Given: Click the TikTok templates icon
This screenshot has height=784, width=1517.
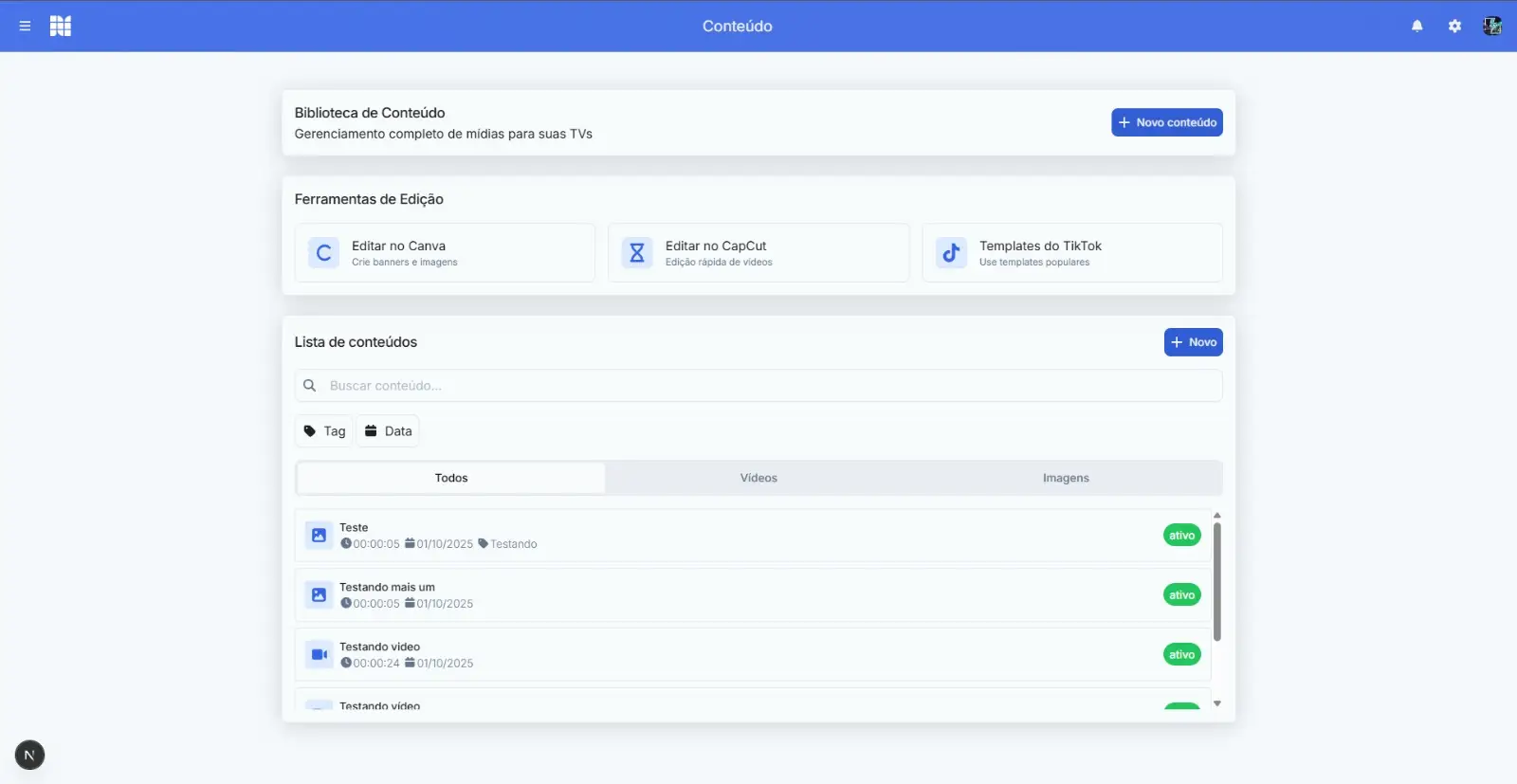Looking at the screenshot, I should (x=951, y=253).
